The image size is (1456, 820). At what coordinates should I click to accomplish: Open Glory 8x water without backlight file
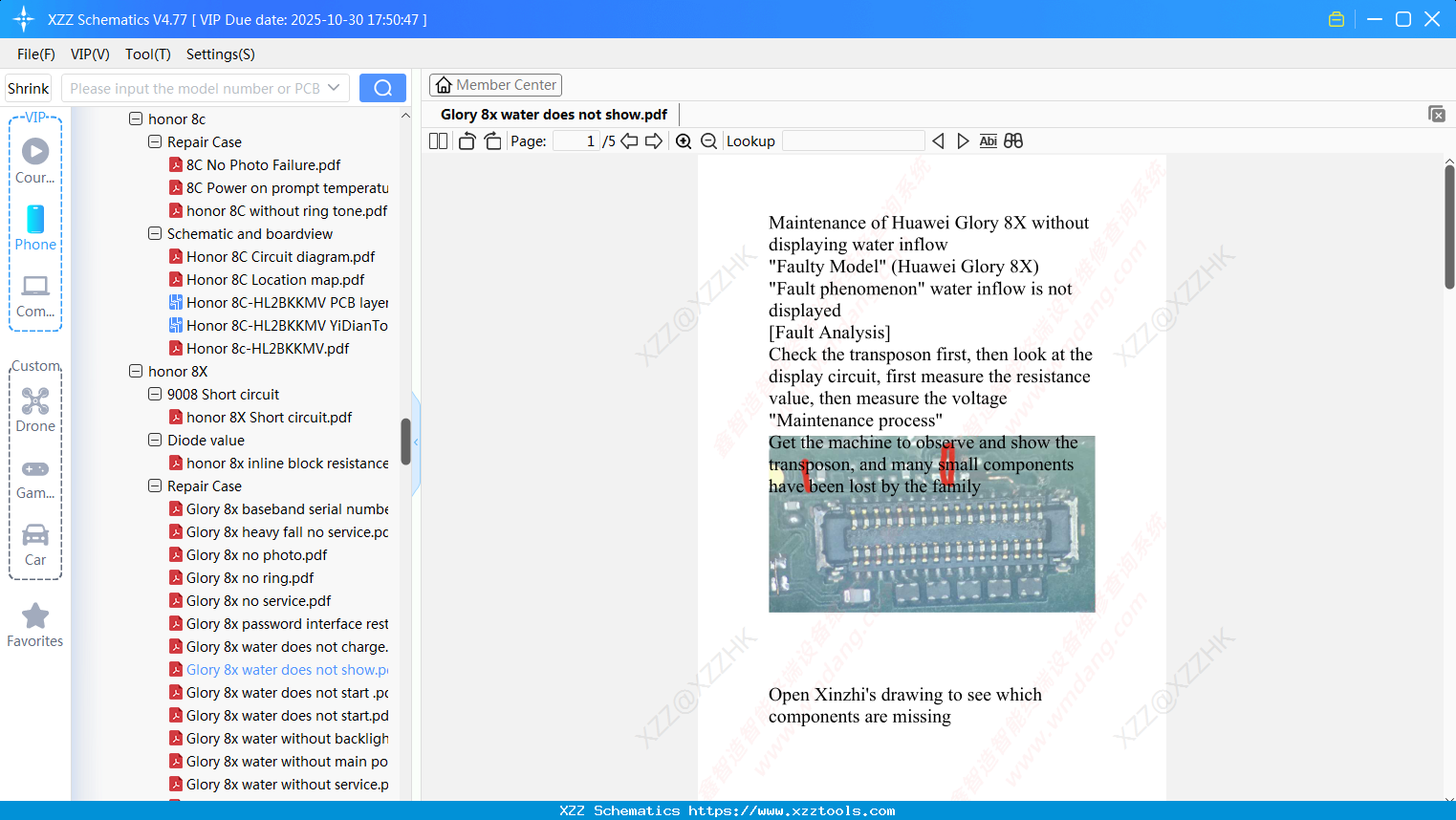[278, 738]
